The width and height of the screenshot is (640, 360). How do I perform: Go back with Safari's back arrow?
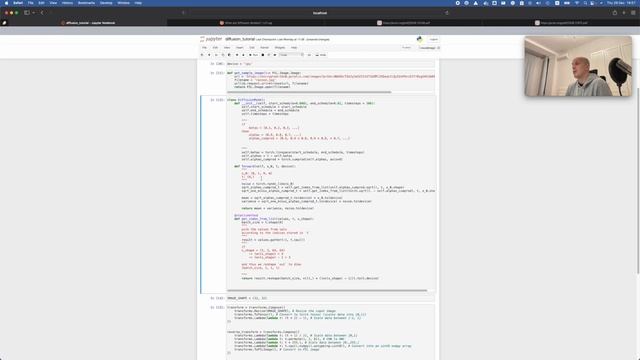point(42,13)
